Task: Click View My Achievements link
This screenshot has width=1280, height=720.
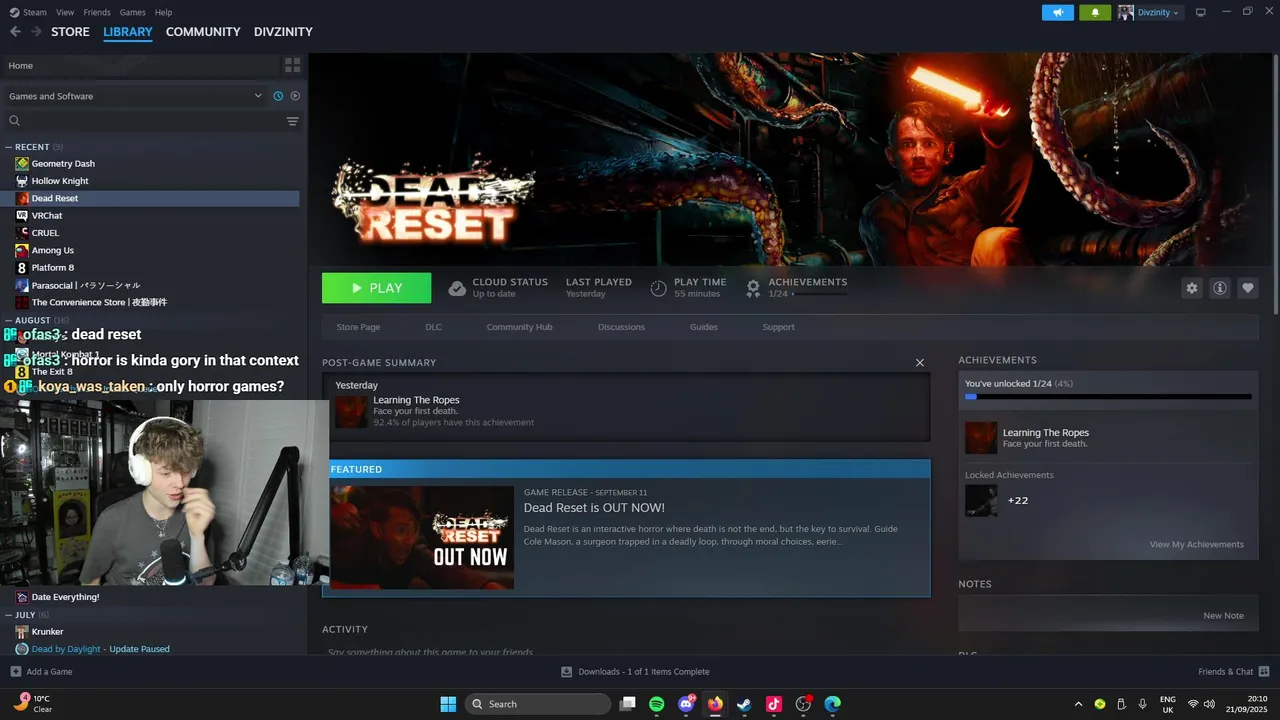Action: pos(1197,545)
